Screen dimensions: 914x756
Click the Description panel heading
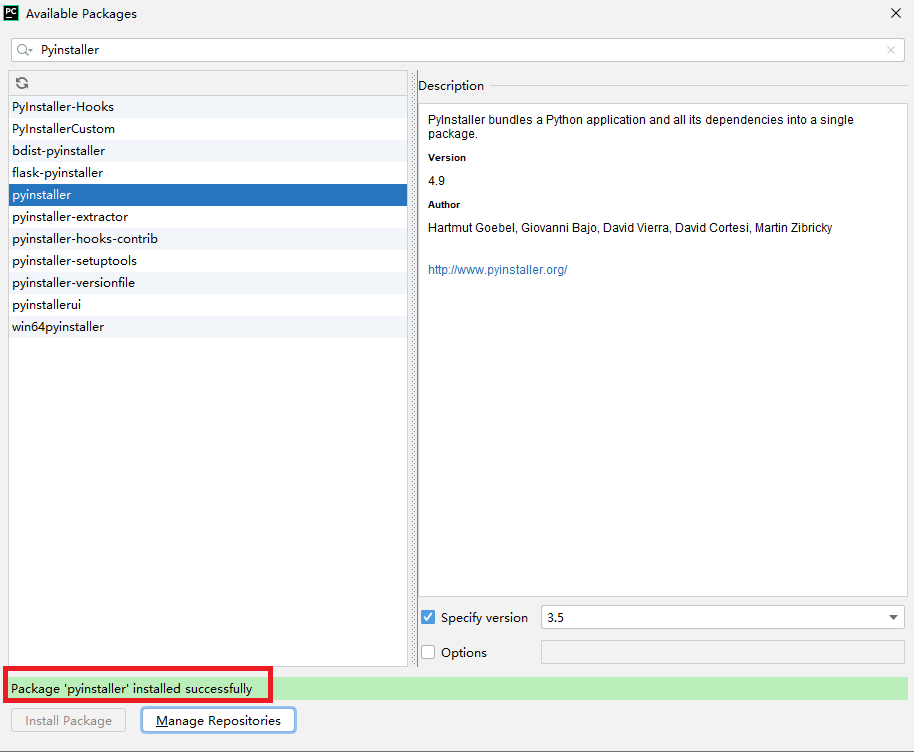(x=451, y=86)
